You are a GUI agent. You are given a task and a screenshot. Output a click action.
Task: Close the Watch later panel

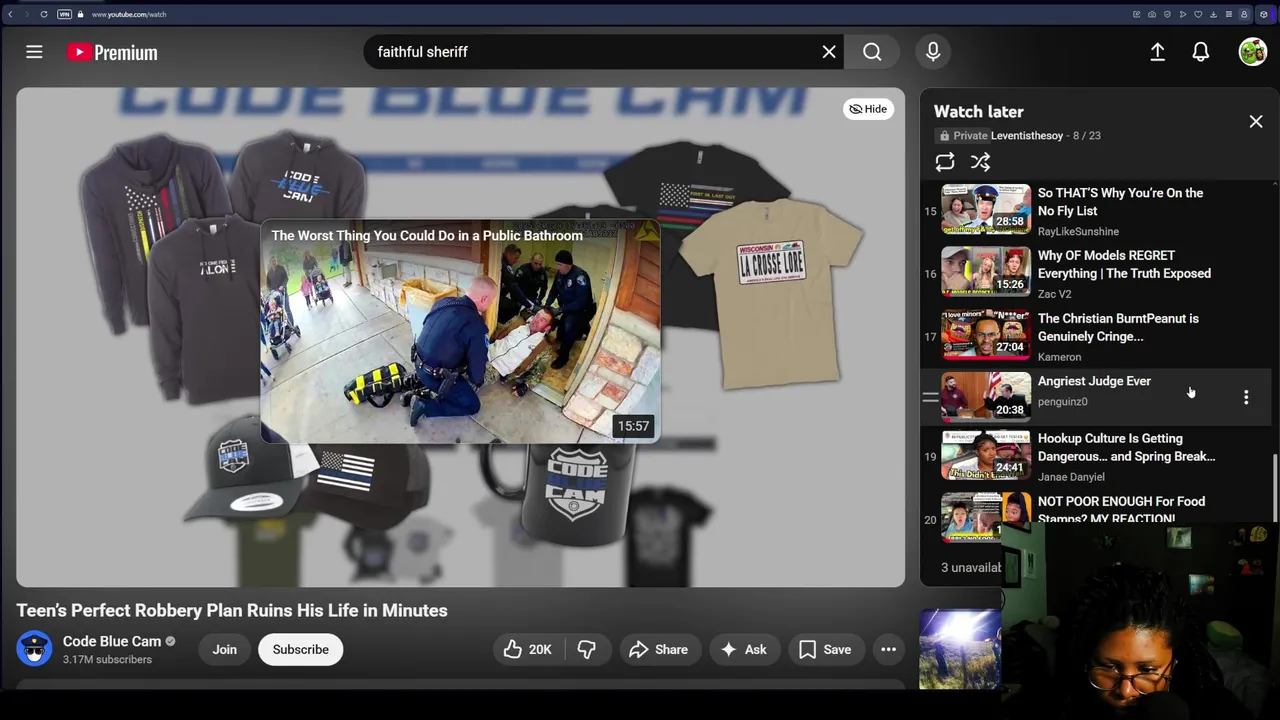click(1256, 122)
